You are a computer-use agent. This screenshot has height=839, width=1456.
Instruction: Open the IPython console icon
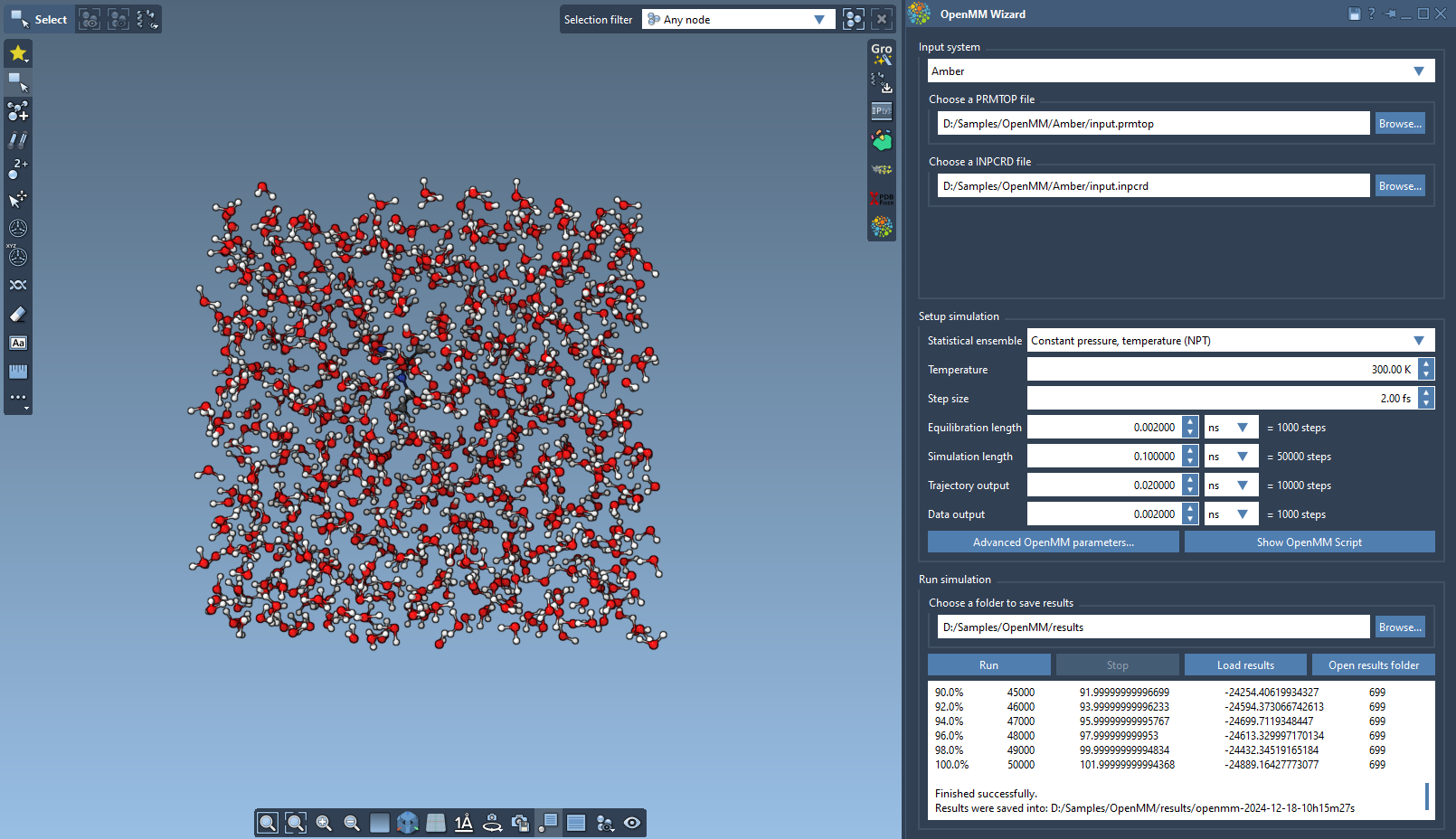click(881, 111)
